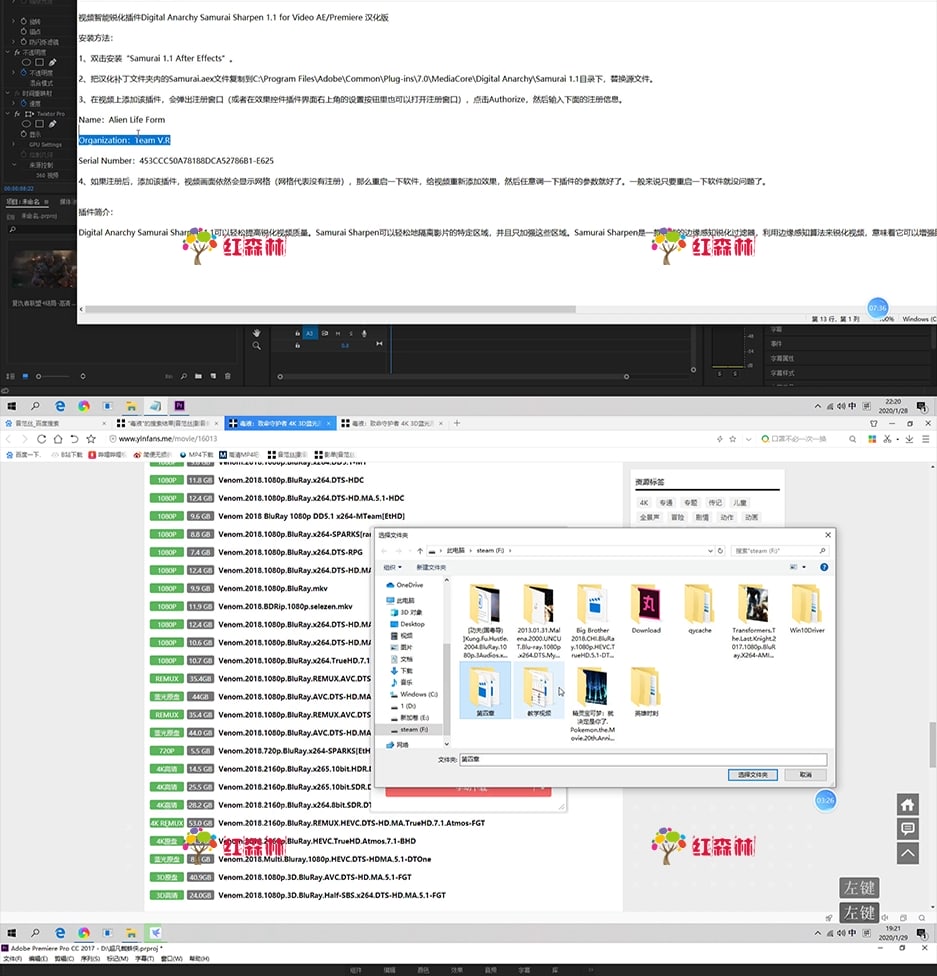The height and width of the screenshot is (976, 937).
Task: Click the 4K tag under 资源标签
Action: coord(644,502)
